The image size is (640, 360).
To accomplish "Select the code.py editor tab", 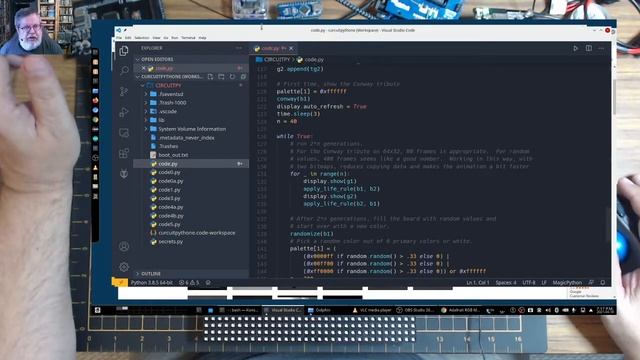I will pyautogui.click(x=273, y=48).
